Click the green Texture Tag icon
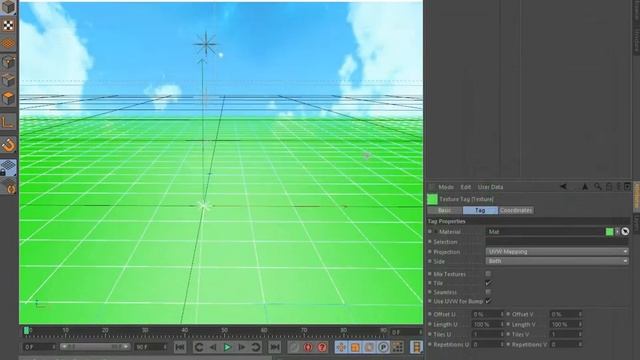Viewport: 640px width, 360px height. click(432, 199)
